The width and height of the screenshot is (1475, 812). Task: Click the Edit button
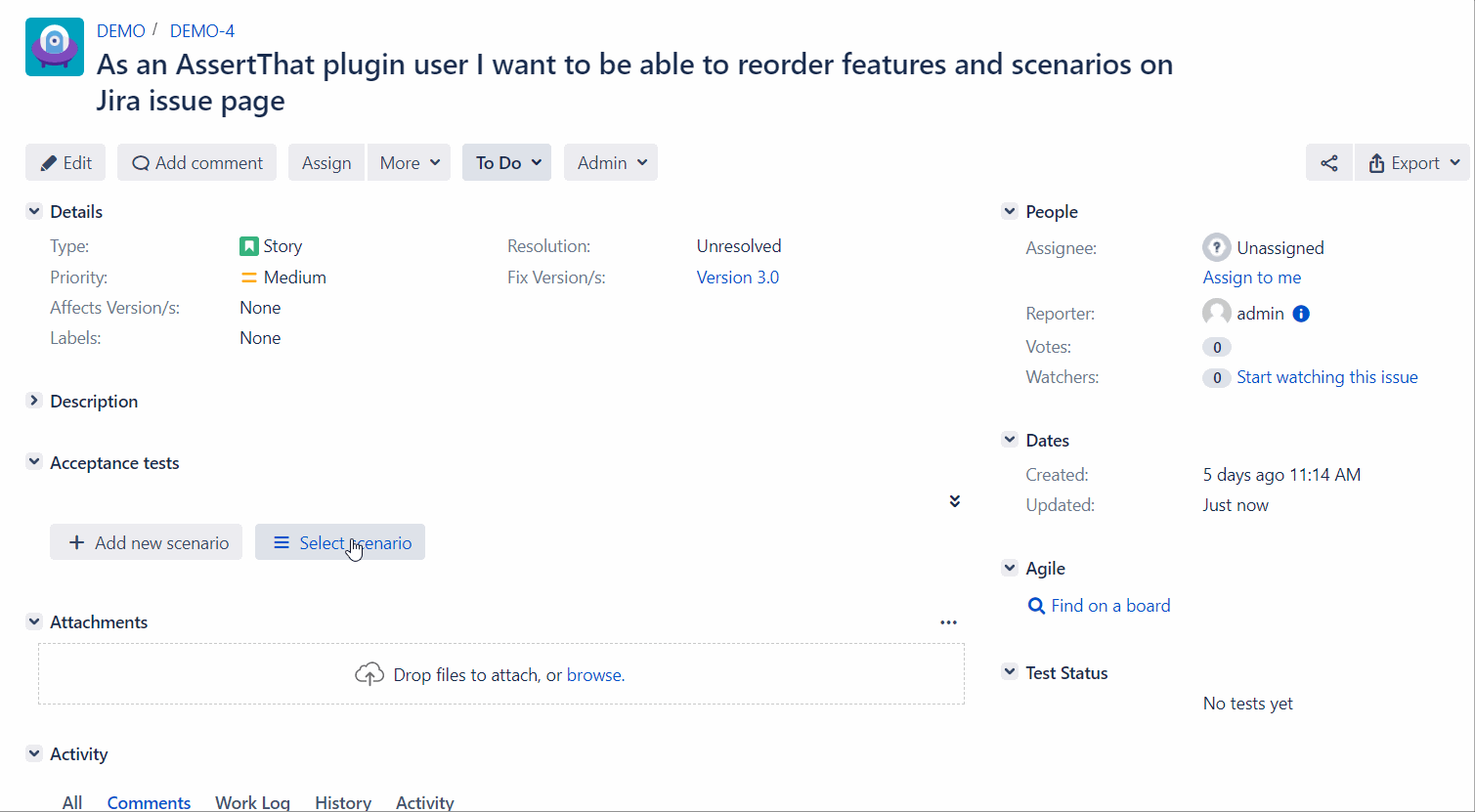(x=65, y=163)
